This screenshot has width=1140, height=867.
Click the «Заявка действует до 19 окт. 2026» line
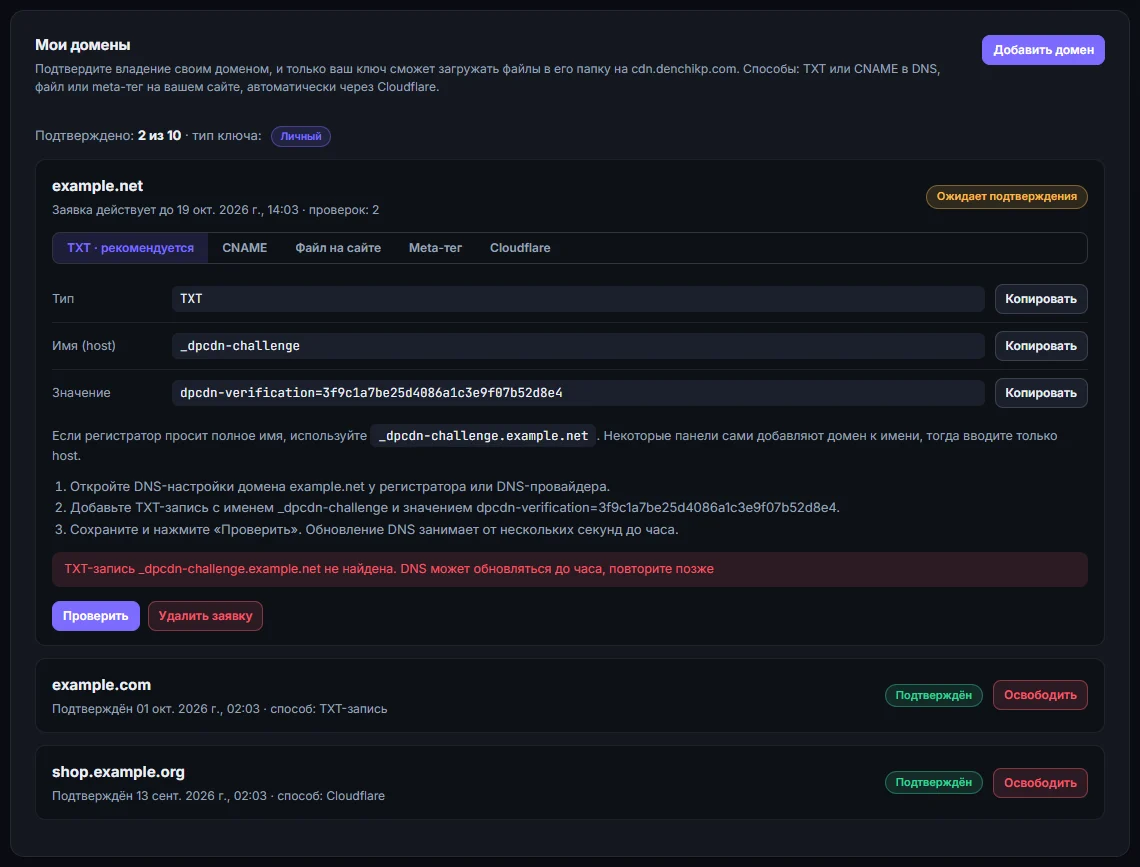coord(215,210)
